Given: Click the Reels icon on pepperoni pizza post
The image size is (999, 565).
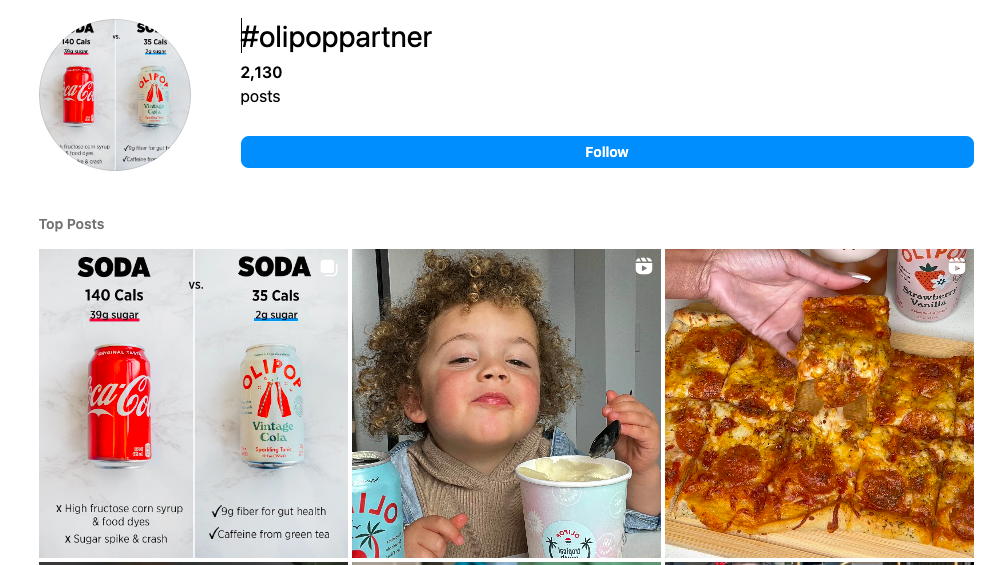Looking at the screenshot, I should 957,267.
